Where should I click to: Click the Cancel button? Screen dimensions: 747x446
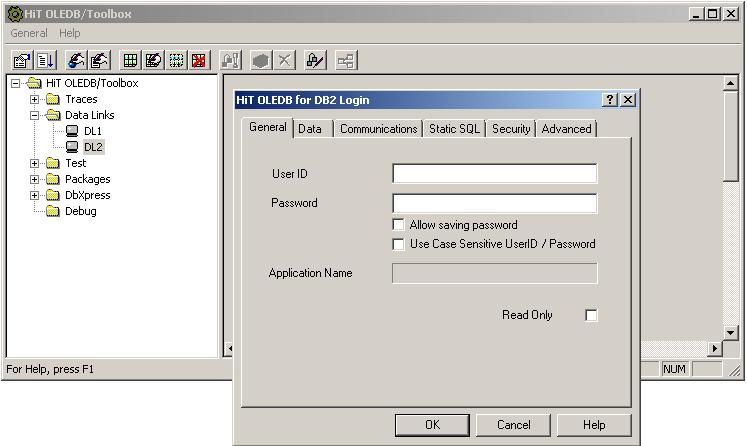[513, 425]
